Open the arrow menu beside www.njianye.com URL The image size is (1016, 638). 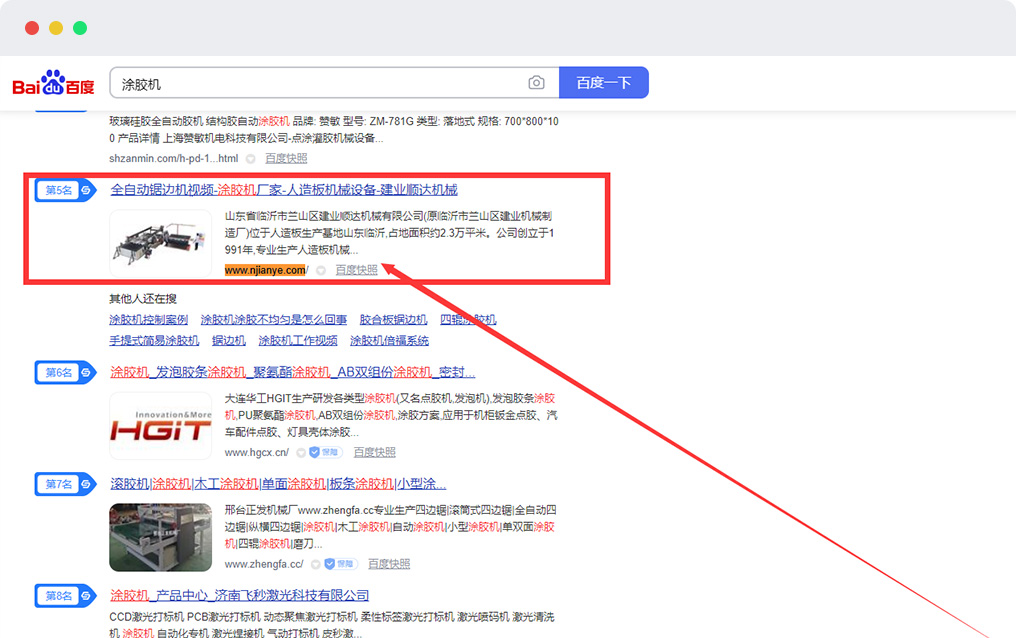tap(321, 270)
